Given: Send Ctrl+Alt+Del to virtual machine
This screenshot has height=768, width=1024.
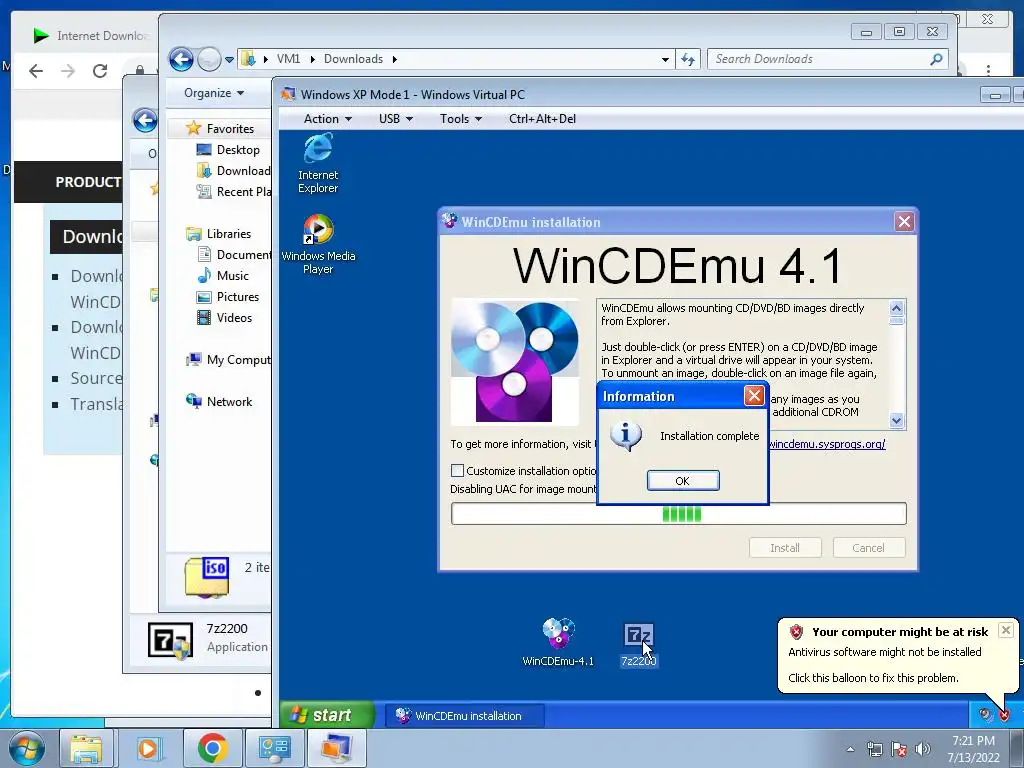Looking at the screenshot, I should click(542, 119).
